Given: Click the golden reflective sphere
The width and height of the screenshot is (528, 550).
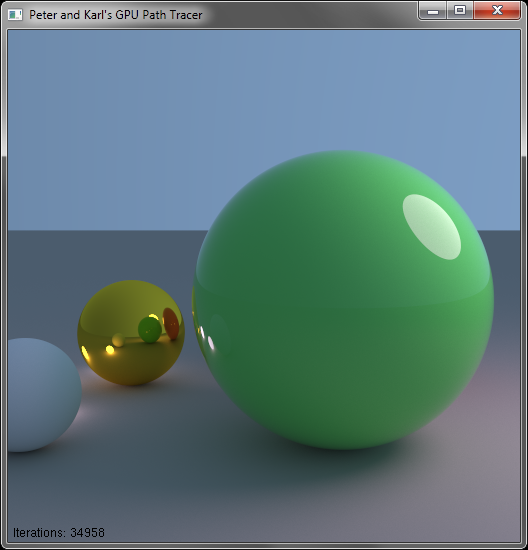Looking at the screenshot, I should [131, 333].
